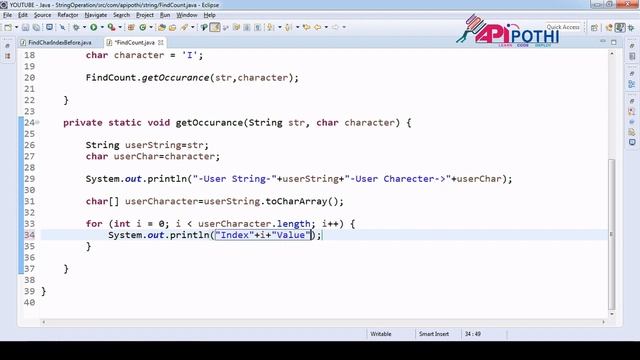640x360 pixels.
Task: Click the Open Perspective icon
Action: [594, 27]
